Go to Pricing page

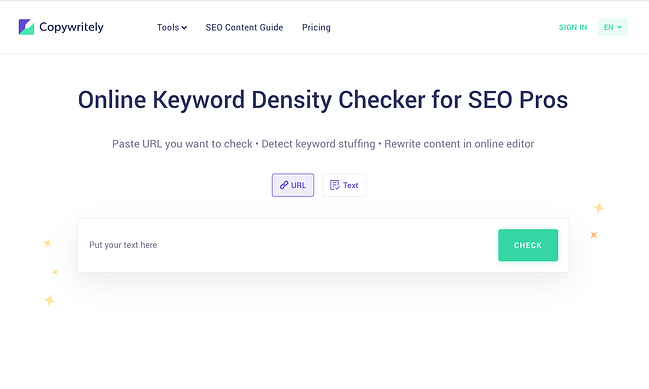click(316, 27)
